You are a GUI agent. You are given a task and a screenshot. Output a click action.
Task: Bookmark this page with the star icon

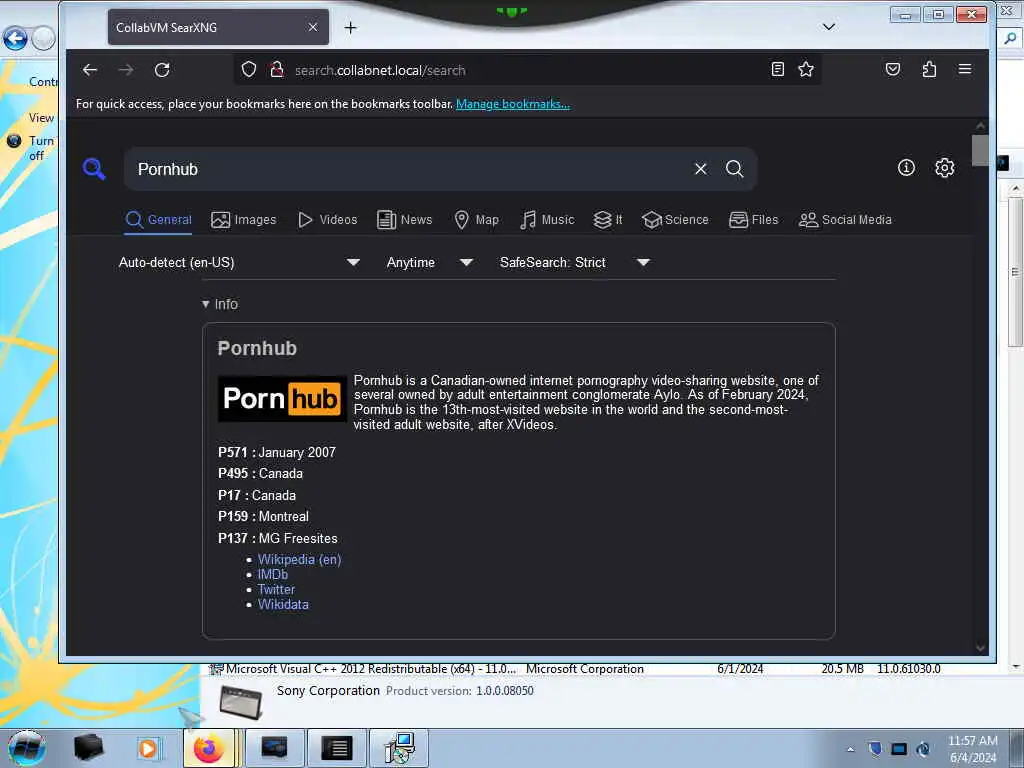coord(806,69)
